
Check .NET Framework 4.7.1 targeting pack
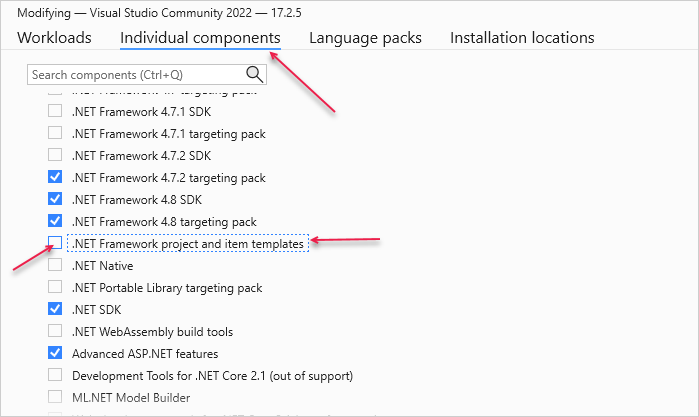coord(55,133)
